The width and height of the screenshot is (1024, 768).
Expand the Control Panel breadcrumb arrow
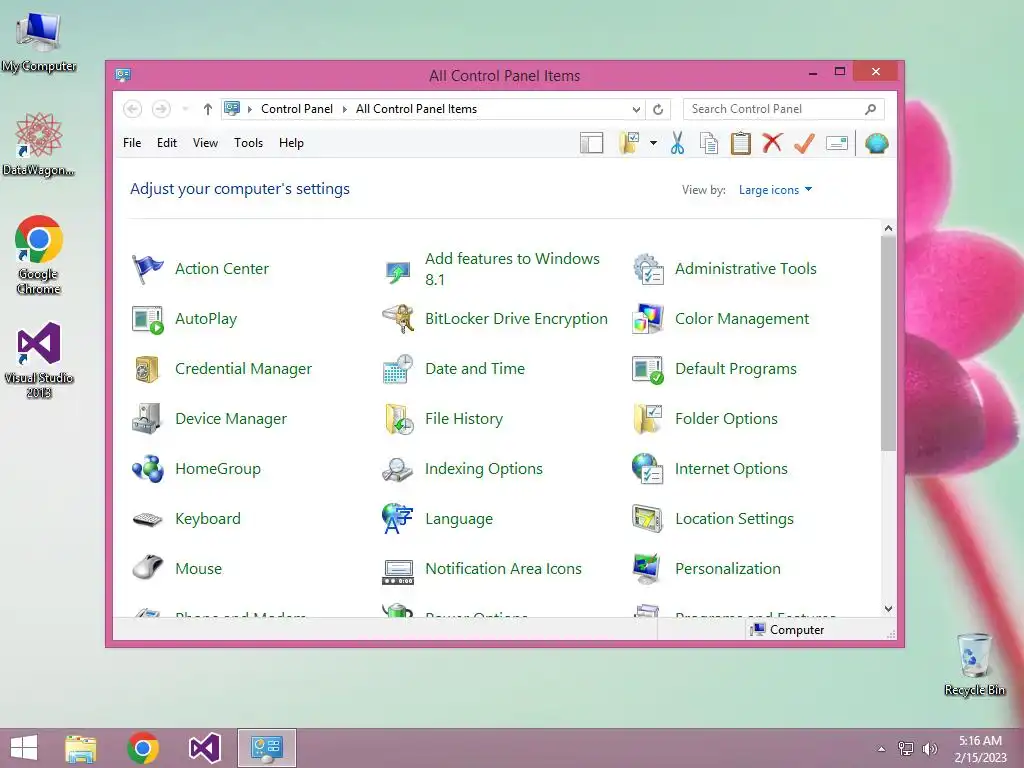pos(249,109)
